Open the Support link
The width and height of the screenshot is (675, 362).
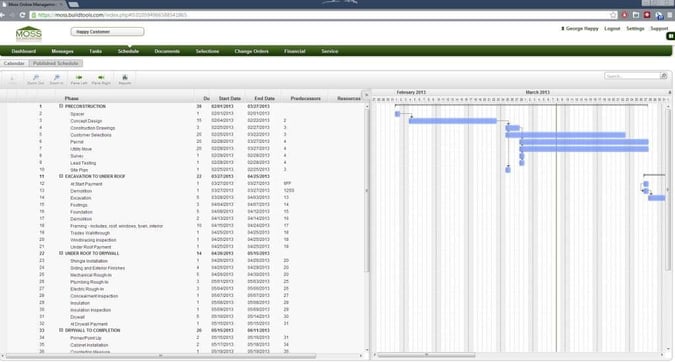(x=659, y=28)
